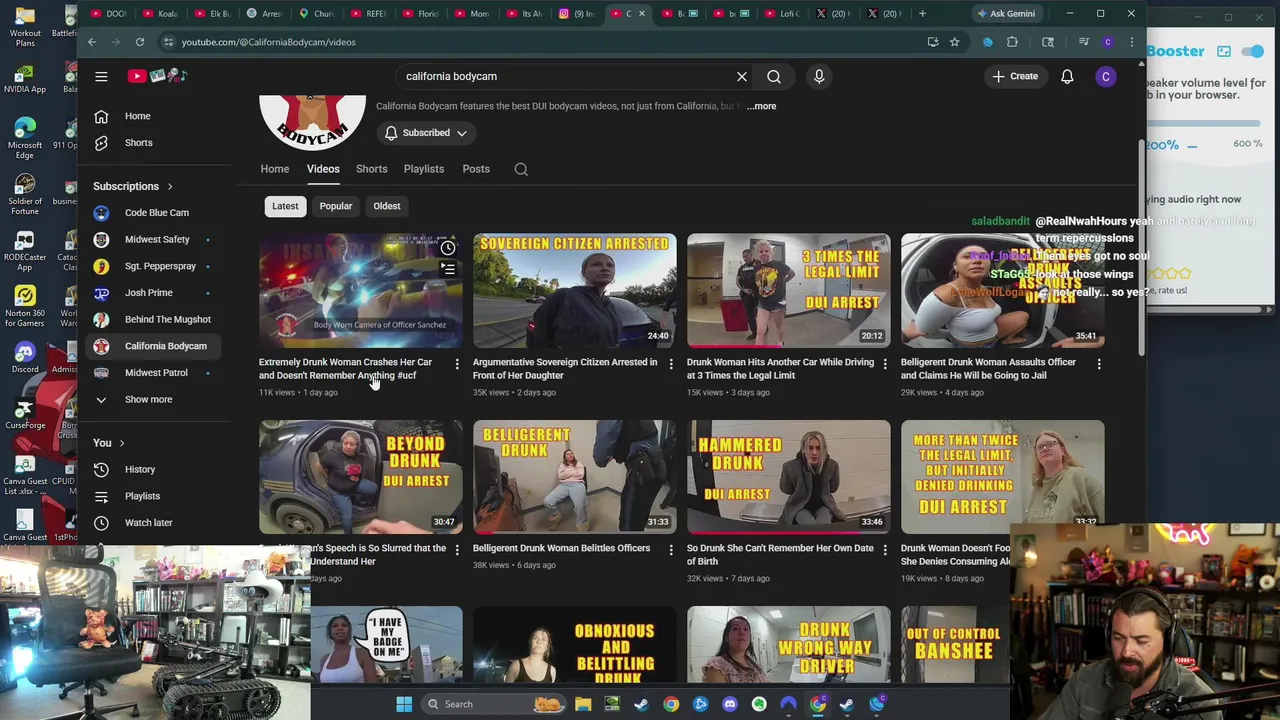Open Chrome three-dot menu

(1131, 42)
